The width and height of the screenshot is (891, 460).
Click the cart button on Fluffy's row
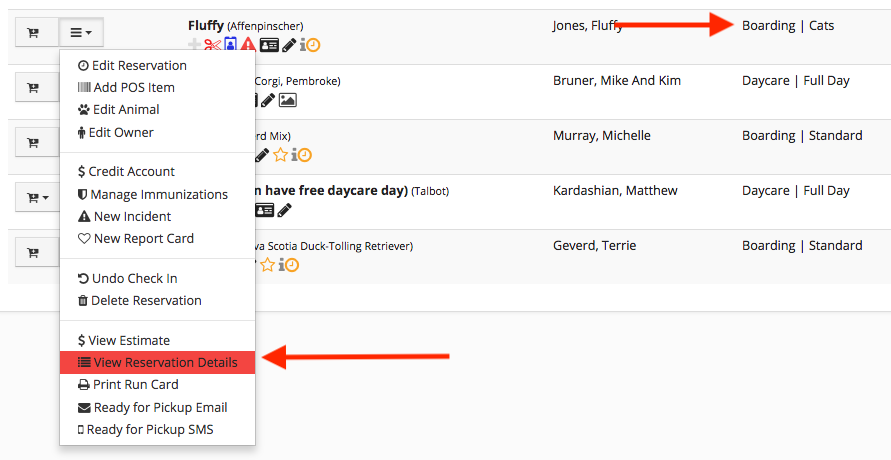pyautogui.click(x=33, y=33)
